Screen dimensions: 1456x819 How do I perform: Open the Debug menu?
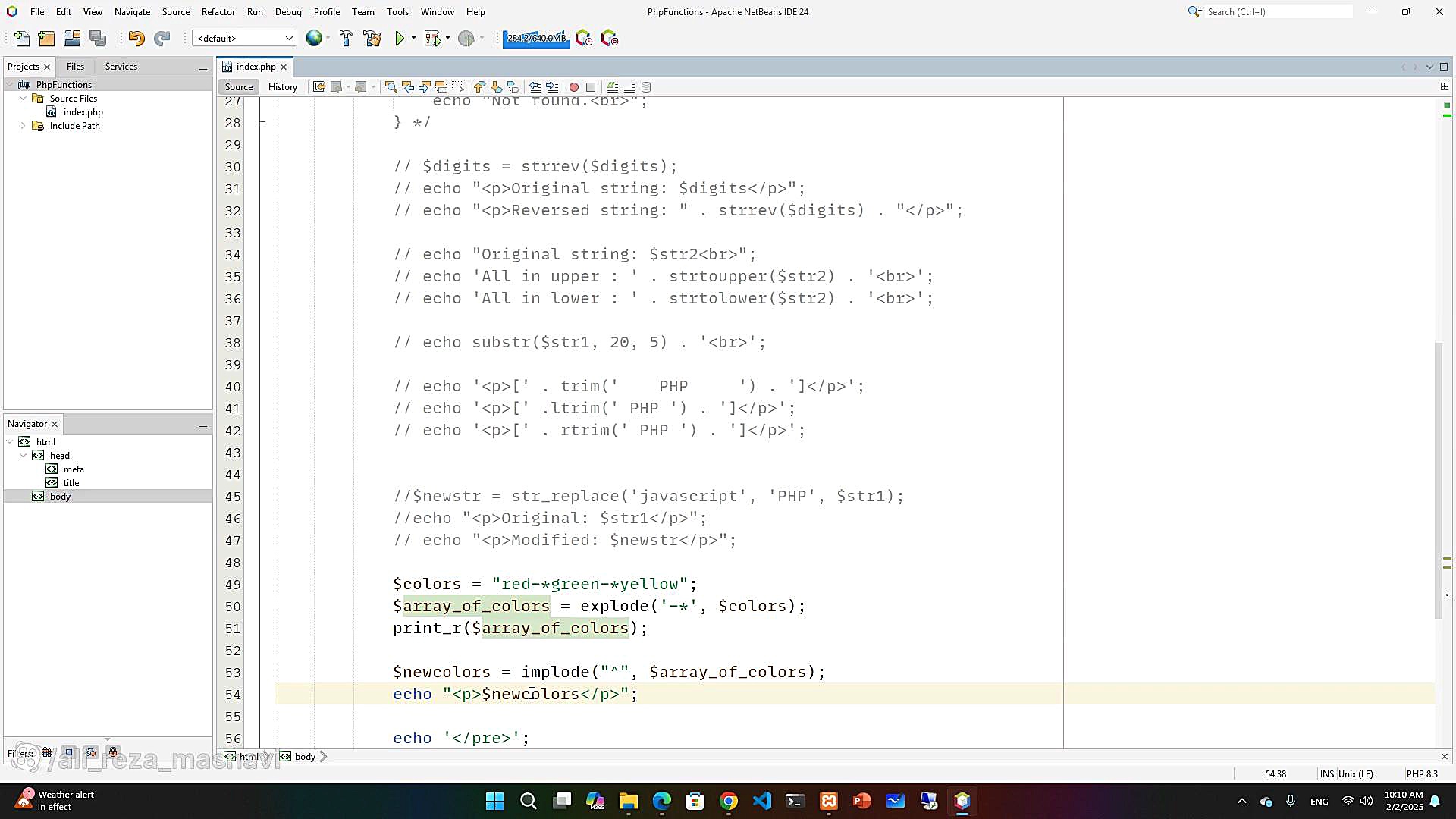click(x=288, y=11)
